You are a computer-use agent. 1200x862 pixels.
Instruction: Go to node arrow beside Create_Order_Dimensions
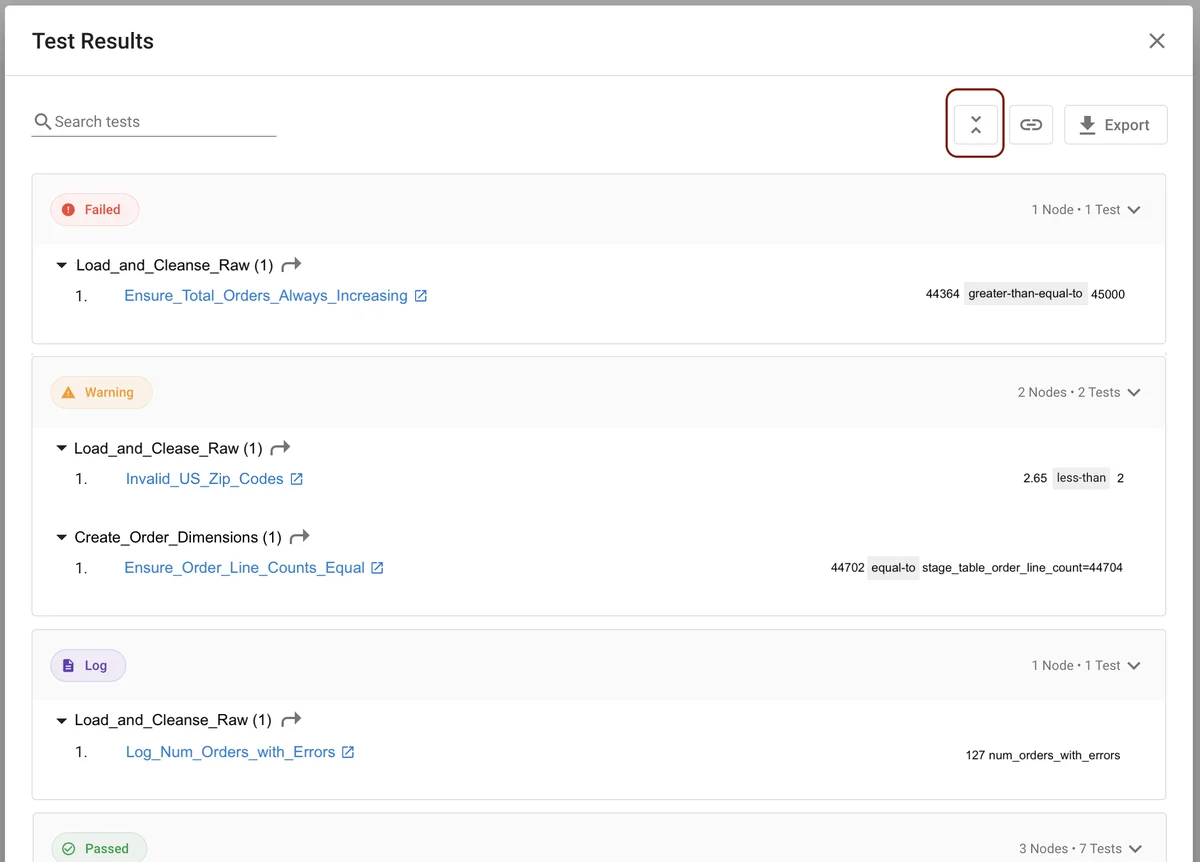(x=299, y=537)
